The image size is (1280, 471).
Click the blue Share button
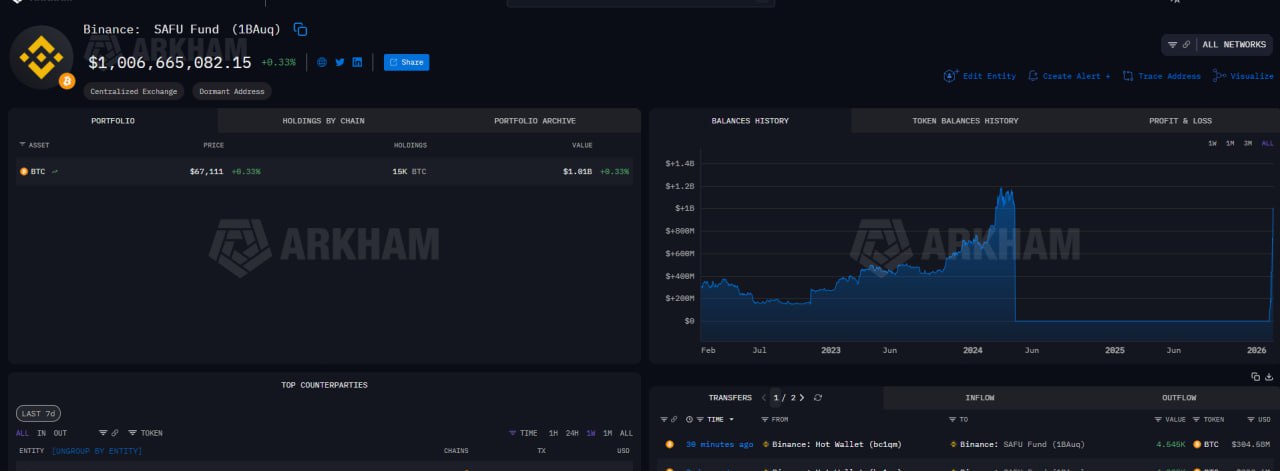pos(406,62)
